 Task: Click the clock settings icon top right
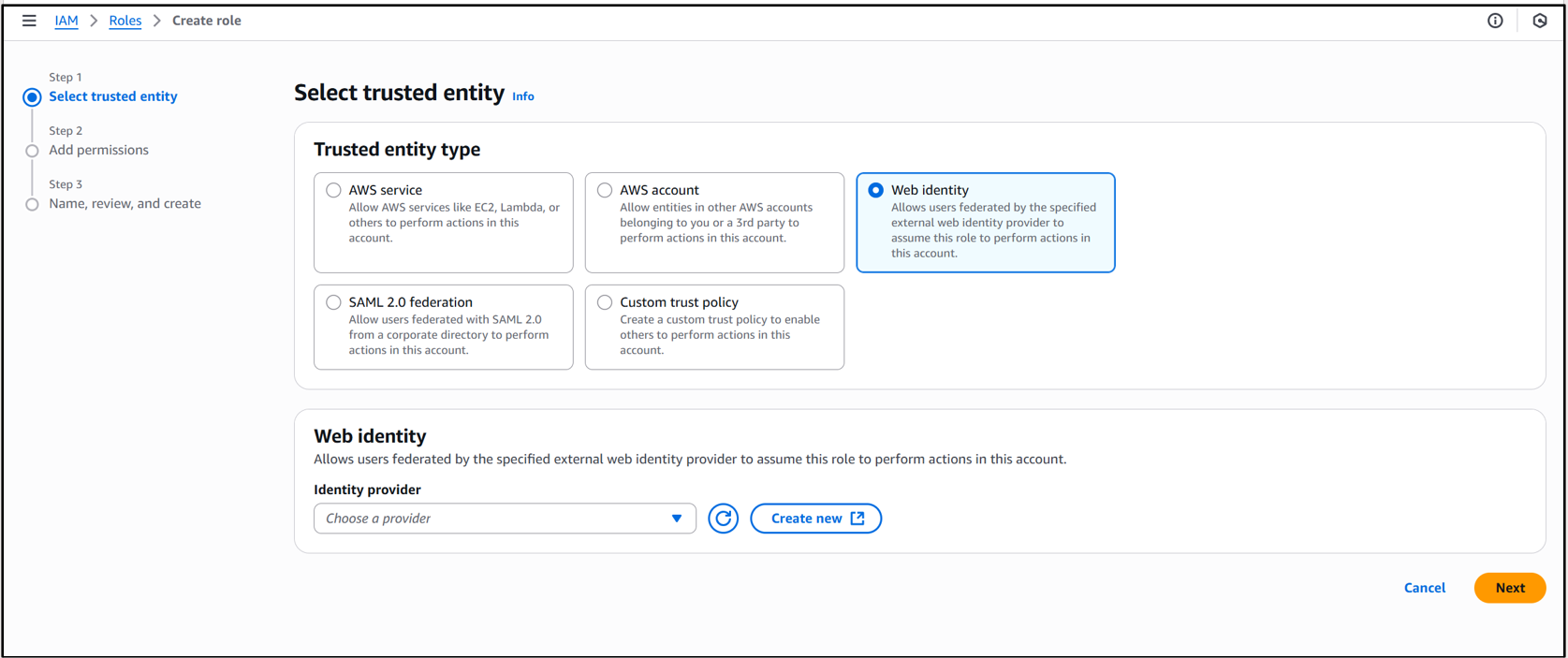pyautogui.click(x=1540, y=21)
